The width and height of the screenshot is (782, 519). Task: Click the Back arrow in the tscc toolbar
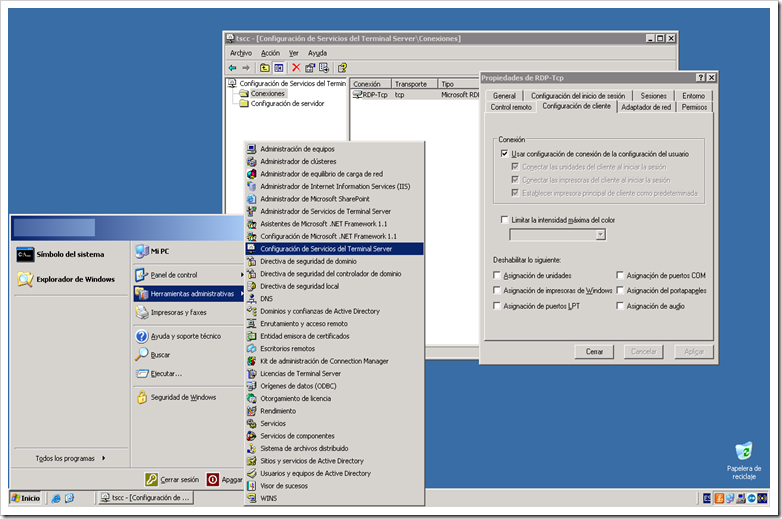232,68
